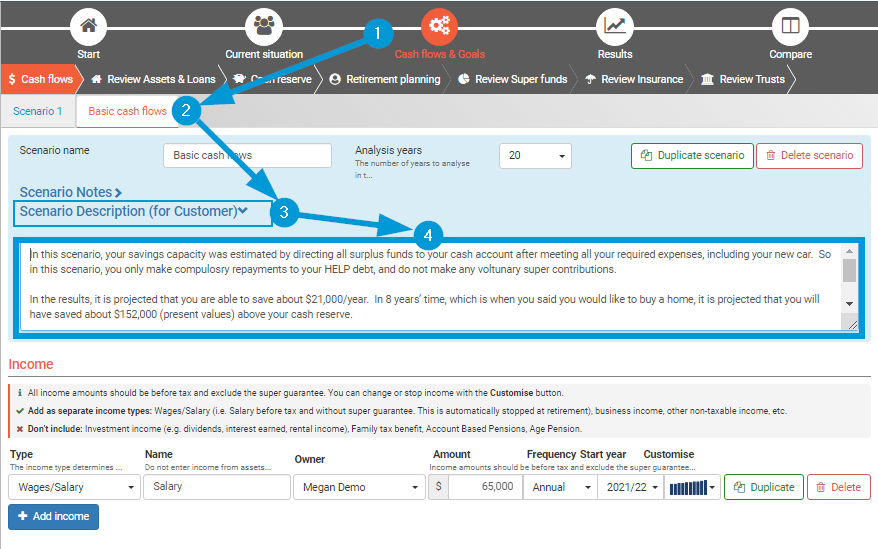Open the Current situation people icon

[x=264, y=25]
